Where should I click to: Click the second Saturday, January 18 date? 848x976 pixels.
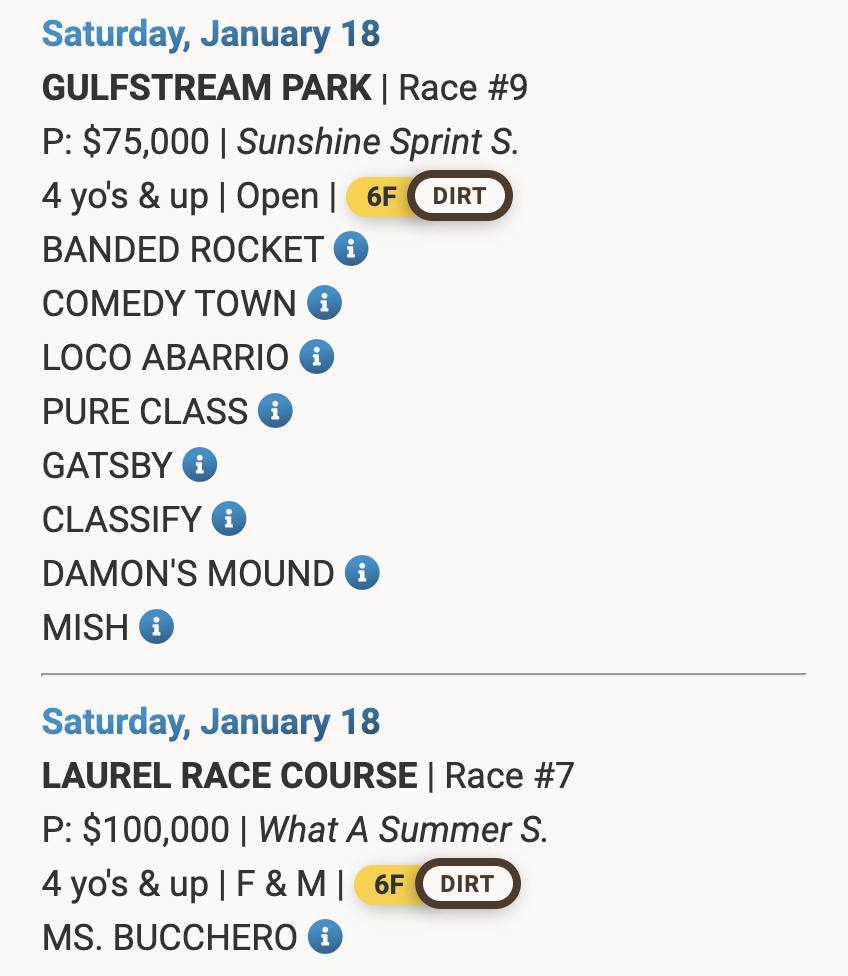tap(211, 722)
